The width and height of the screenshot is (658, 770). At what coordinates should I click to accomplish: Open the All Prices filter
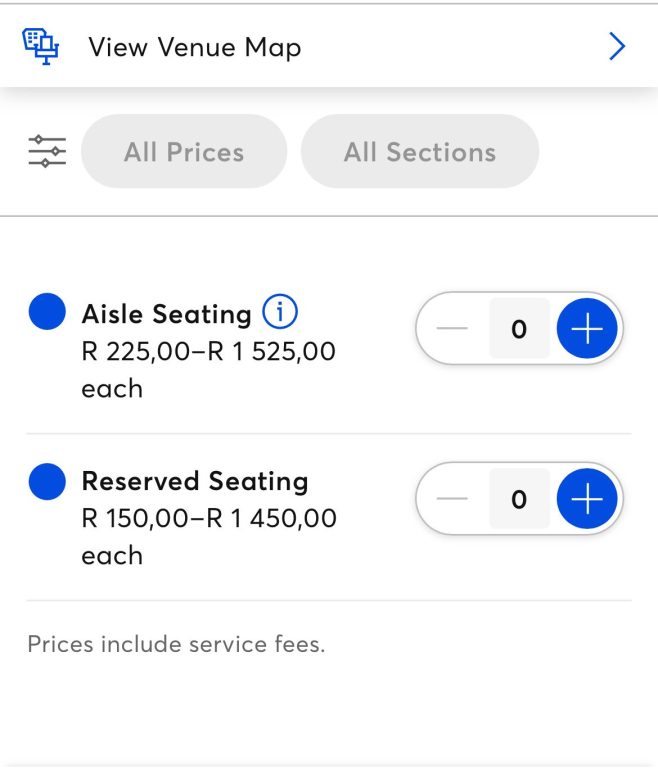coord(184,152)
